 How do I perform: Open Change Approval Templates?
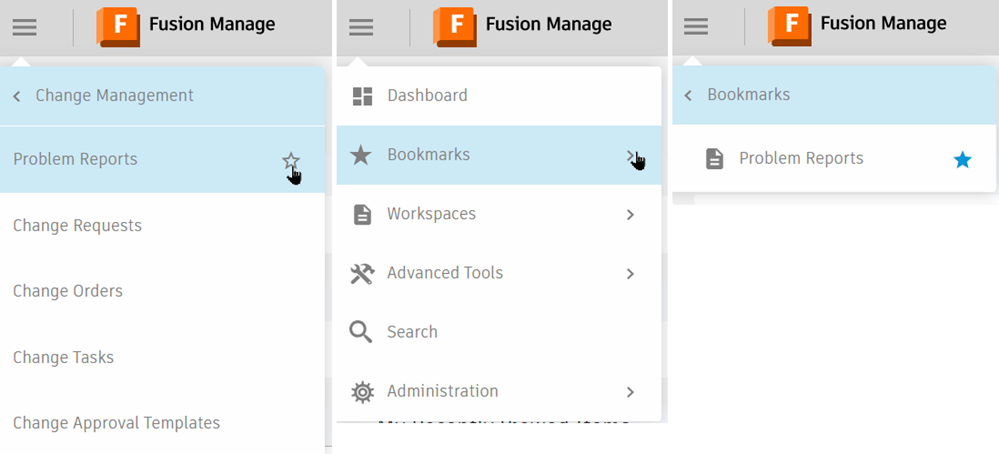[116, 423]
